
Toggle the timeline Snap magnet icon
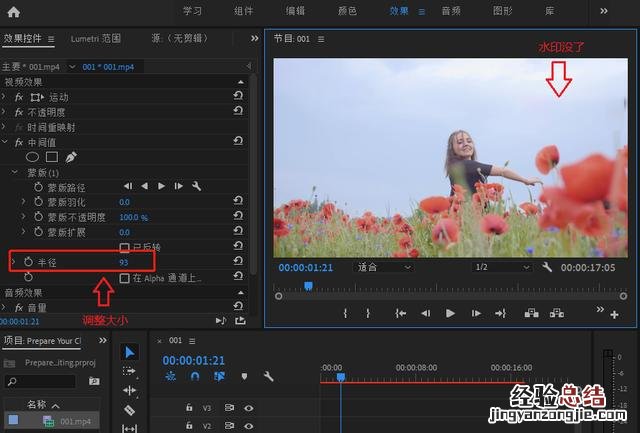pyautogui.click(x=196, y=377)
